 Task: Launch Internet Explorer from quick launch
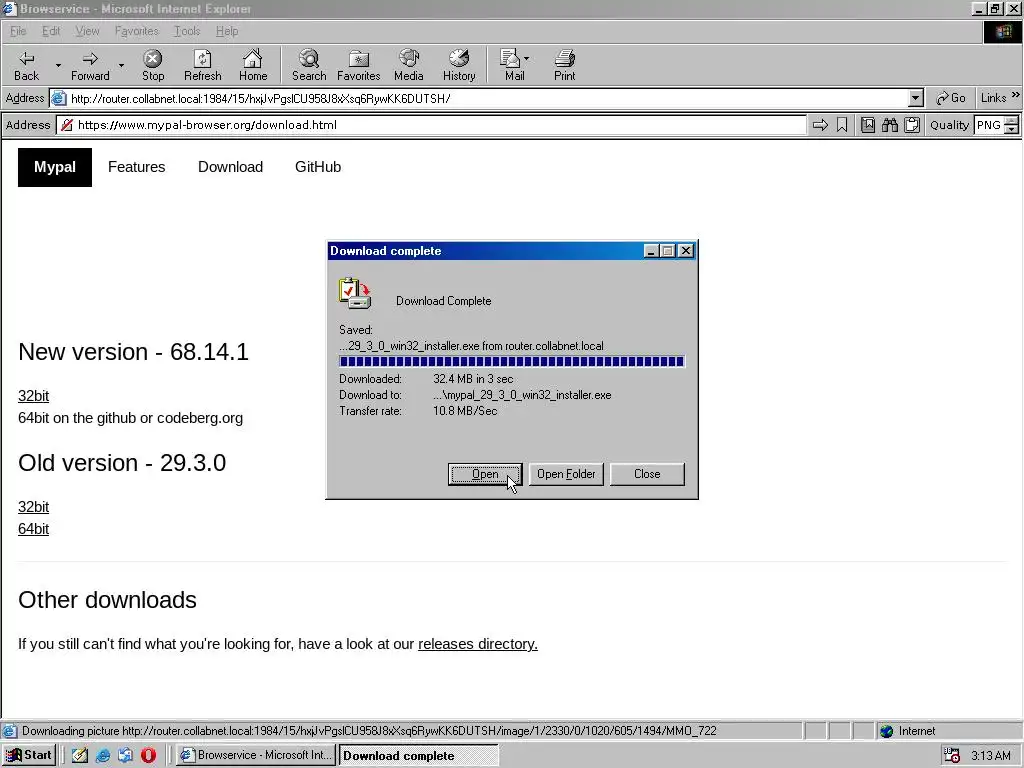click(x=103, y=755)
